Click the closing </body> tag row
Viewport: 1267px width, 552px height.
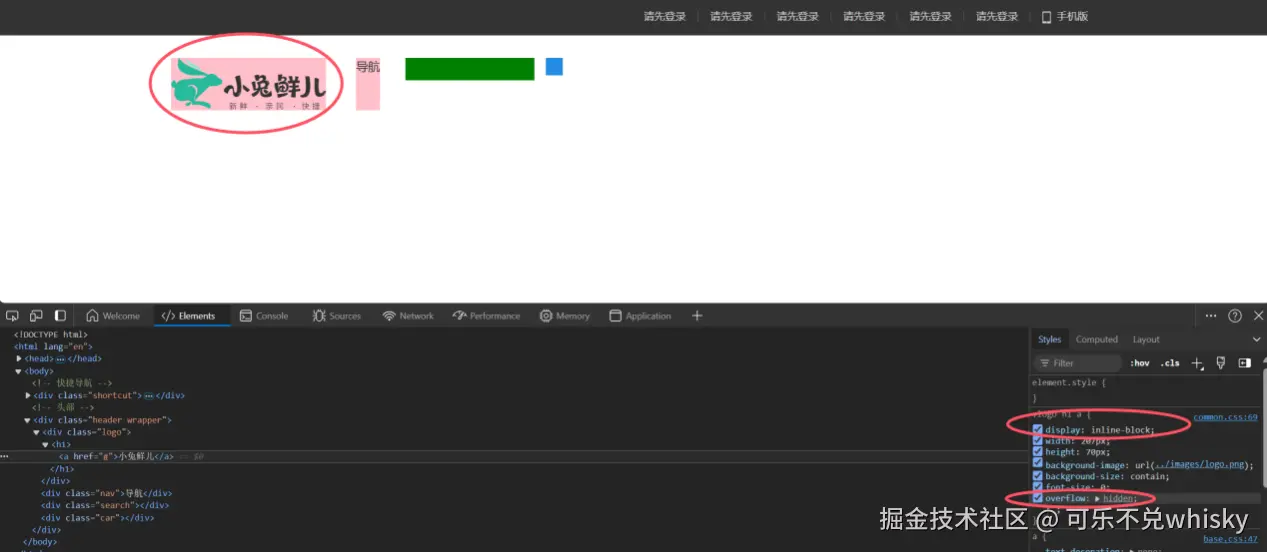point(41,542)
